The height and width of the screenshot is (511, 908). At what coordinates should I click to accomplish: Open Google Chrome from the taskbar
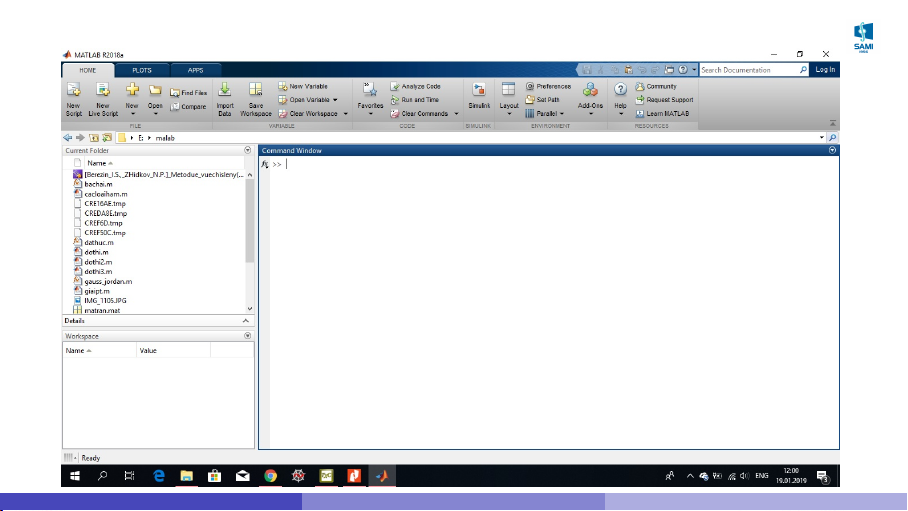[270, 476]
